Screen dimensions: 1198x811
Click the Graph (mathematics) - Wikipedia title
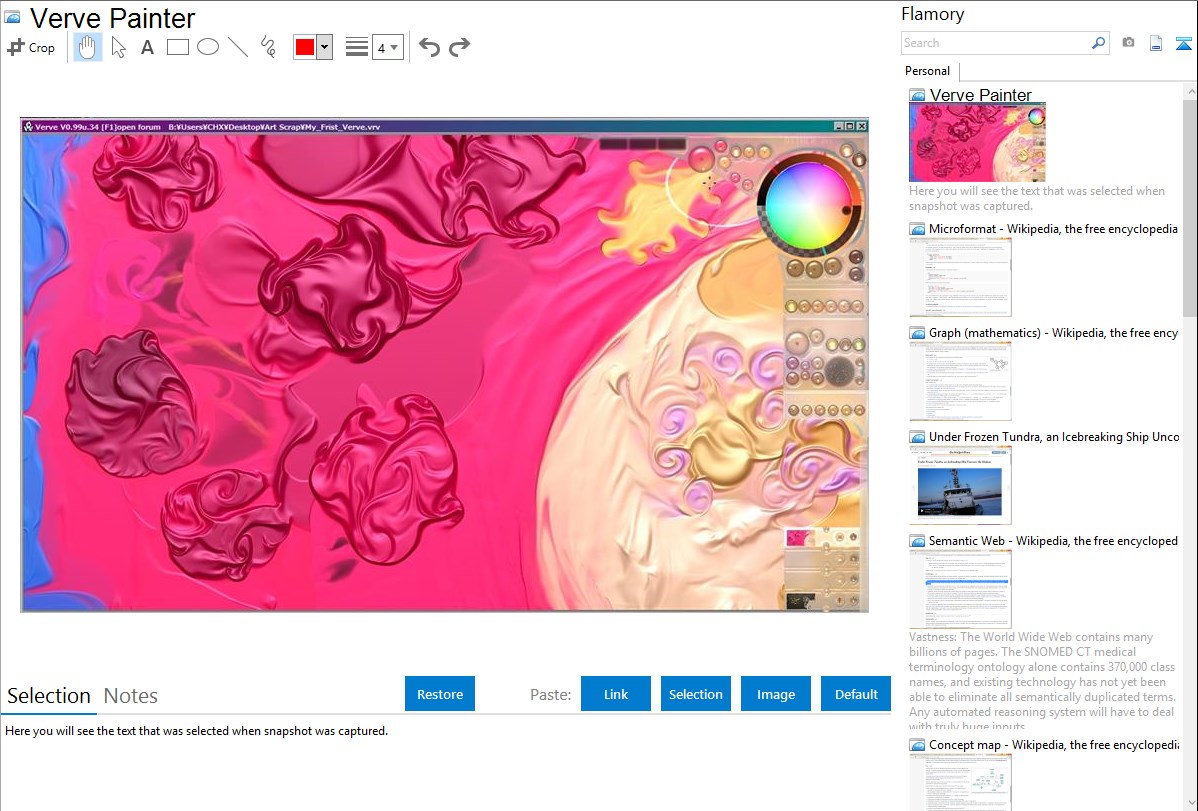click(1053, 333)
